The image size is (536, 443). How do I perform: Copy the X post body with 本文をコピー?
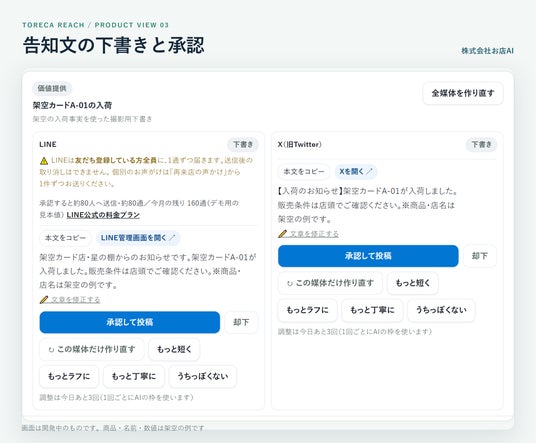point(304,172)
